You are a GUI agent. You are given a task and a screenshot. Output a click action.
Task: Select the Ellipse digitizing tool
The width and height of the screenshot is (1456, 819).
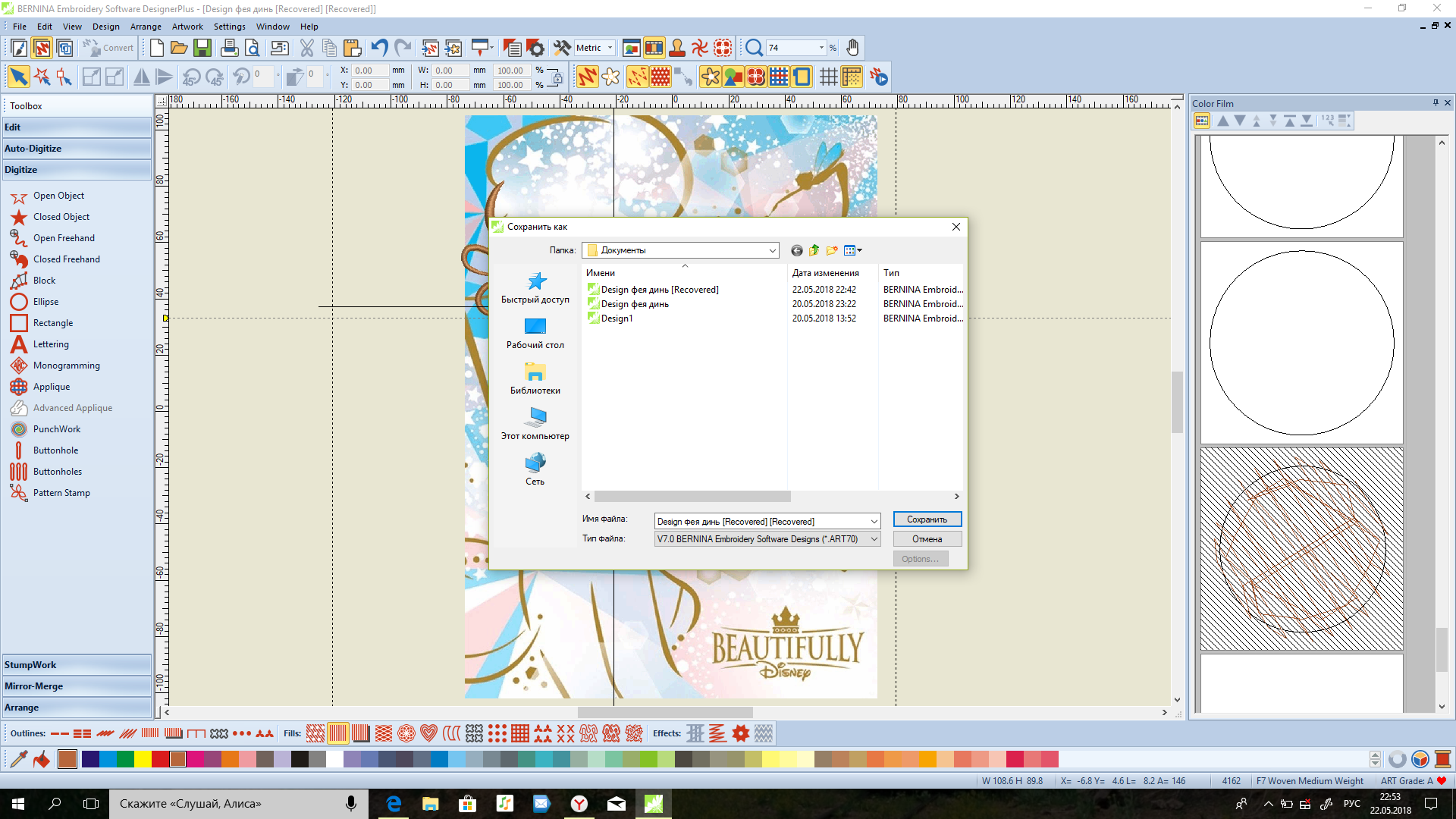[45, 302]
